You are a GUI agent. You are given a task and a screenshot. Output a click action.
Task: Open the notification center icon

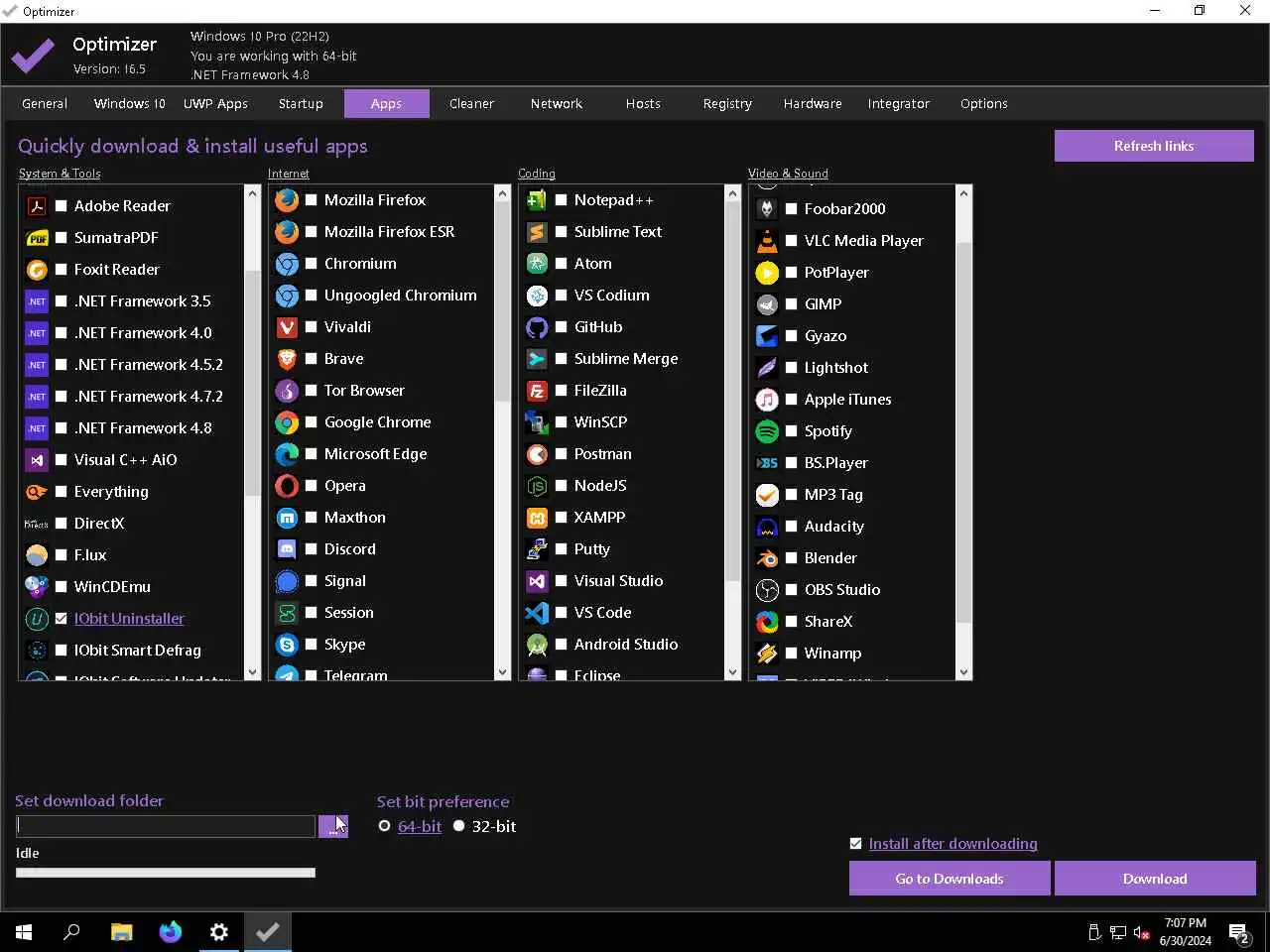[1238, 932]
